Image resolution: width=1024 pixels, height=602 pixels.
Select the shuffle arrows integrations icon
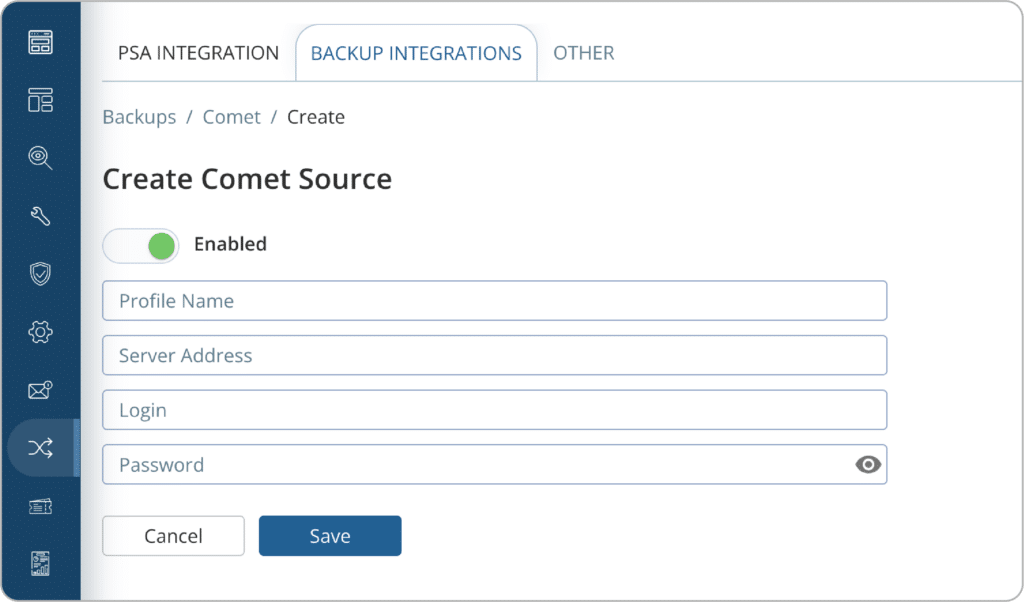tap(40, 448)
